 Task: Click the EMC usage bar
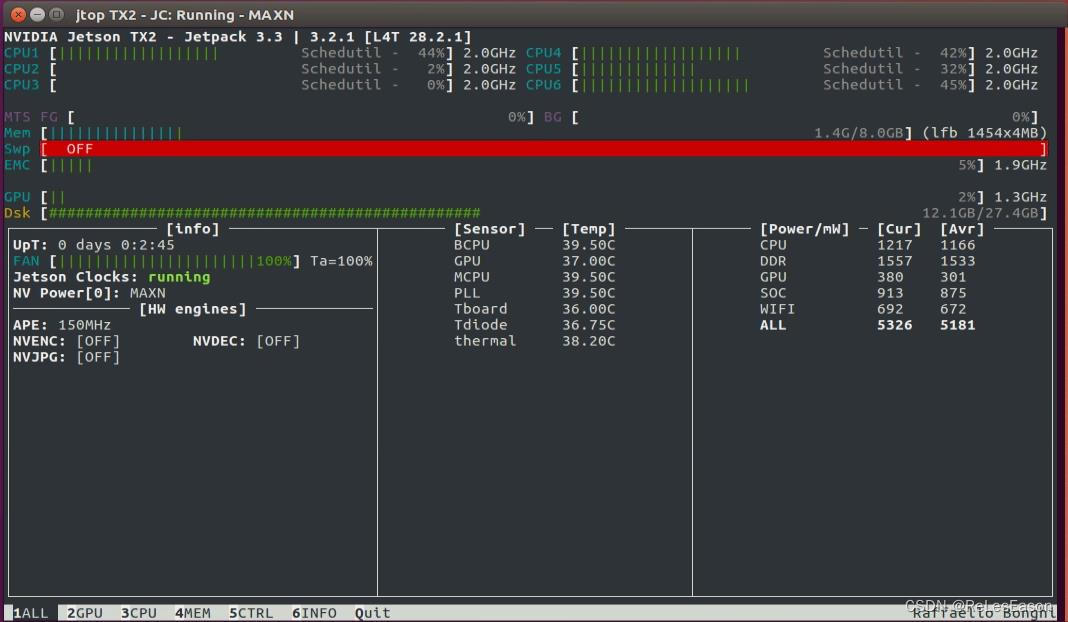click(512, 165)
